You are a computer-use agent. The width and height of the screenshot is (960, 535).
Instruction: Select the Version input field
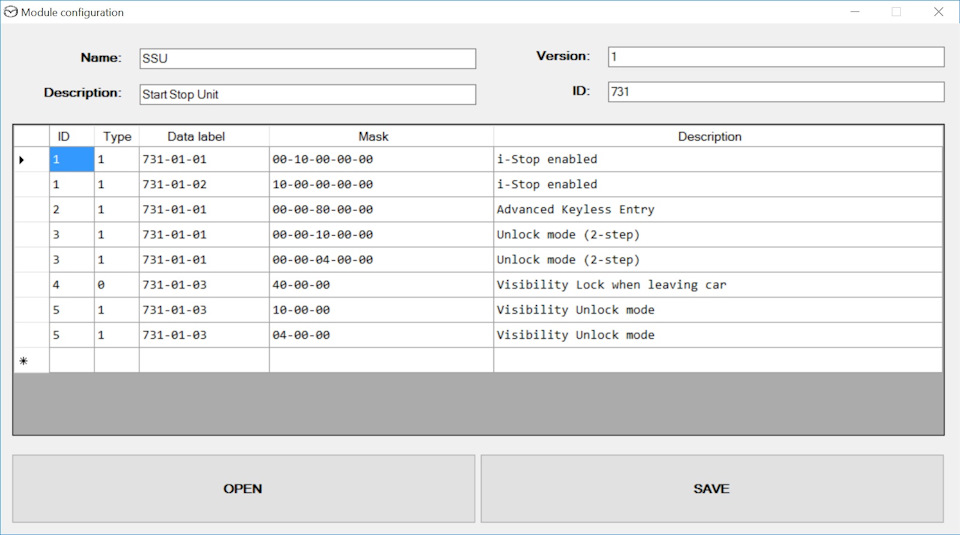pyautogui.click(x=776, y=57)
